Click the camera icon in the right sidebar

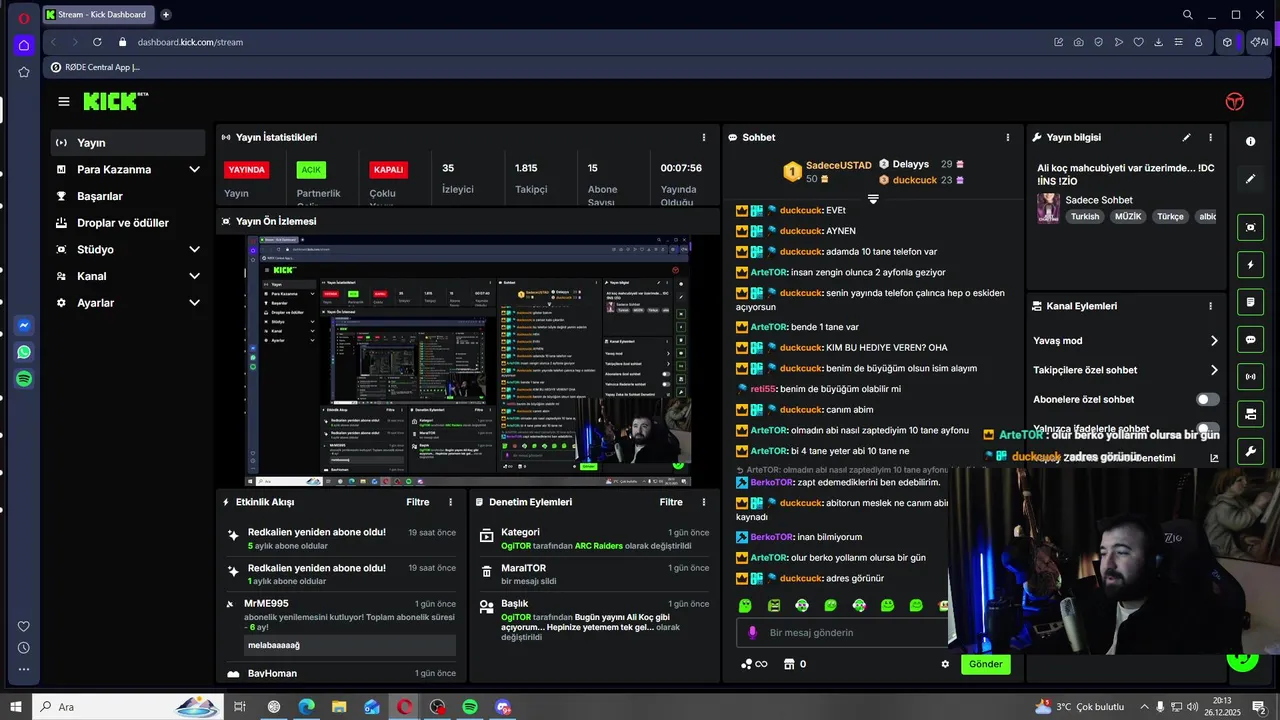click(1250, 414)
